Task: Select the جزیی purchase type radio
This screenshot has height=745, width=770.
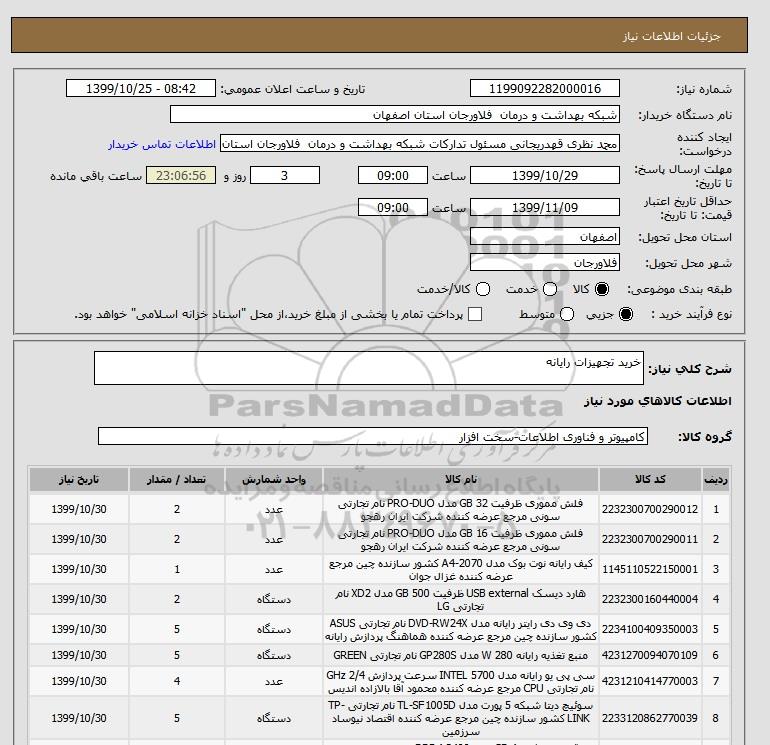Action: point(626,314)
